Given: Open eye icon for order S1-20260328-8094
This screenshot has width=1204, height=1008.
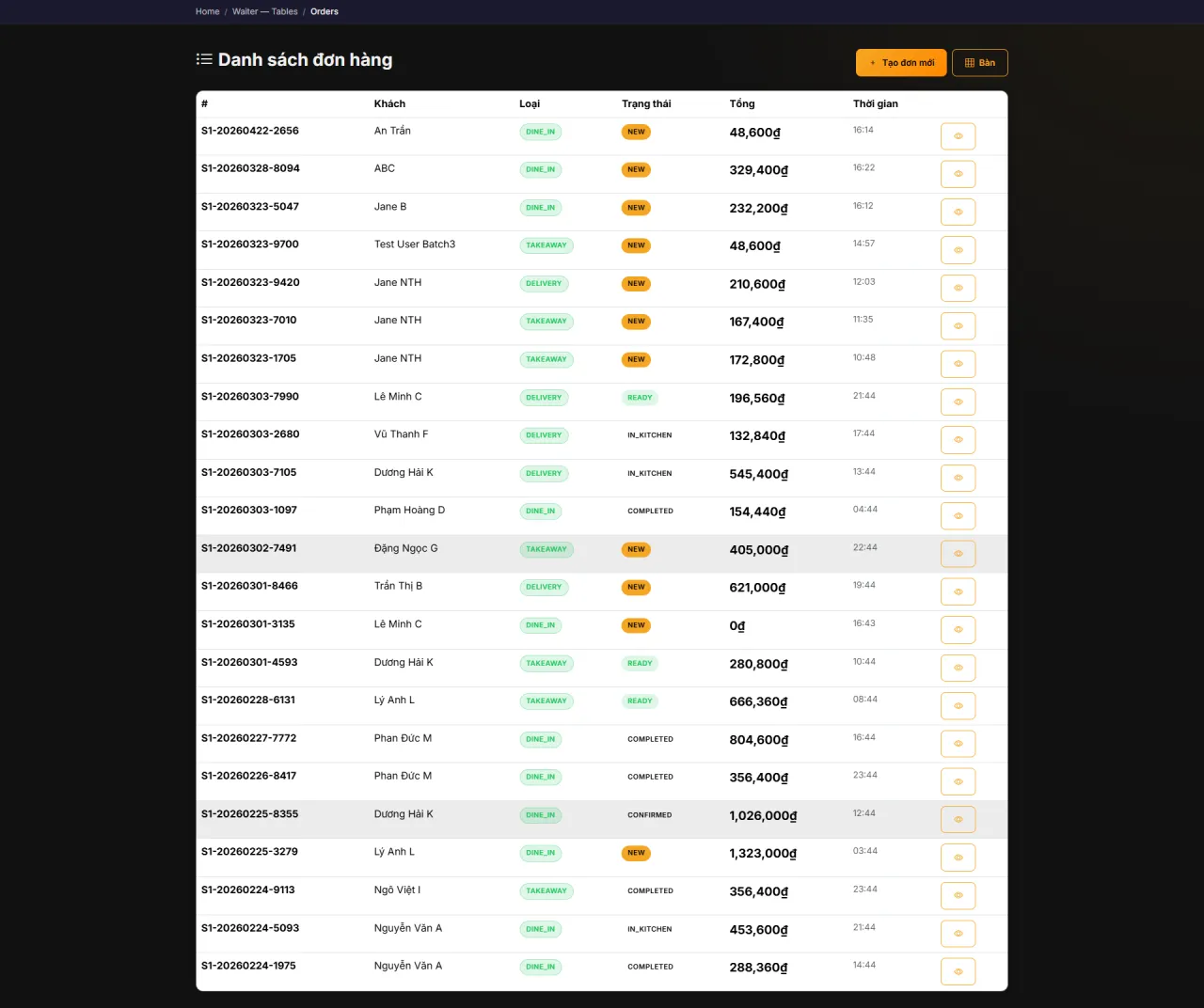Looking at the screenshot, I should [x=958, y=174].
